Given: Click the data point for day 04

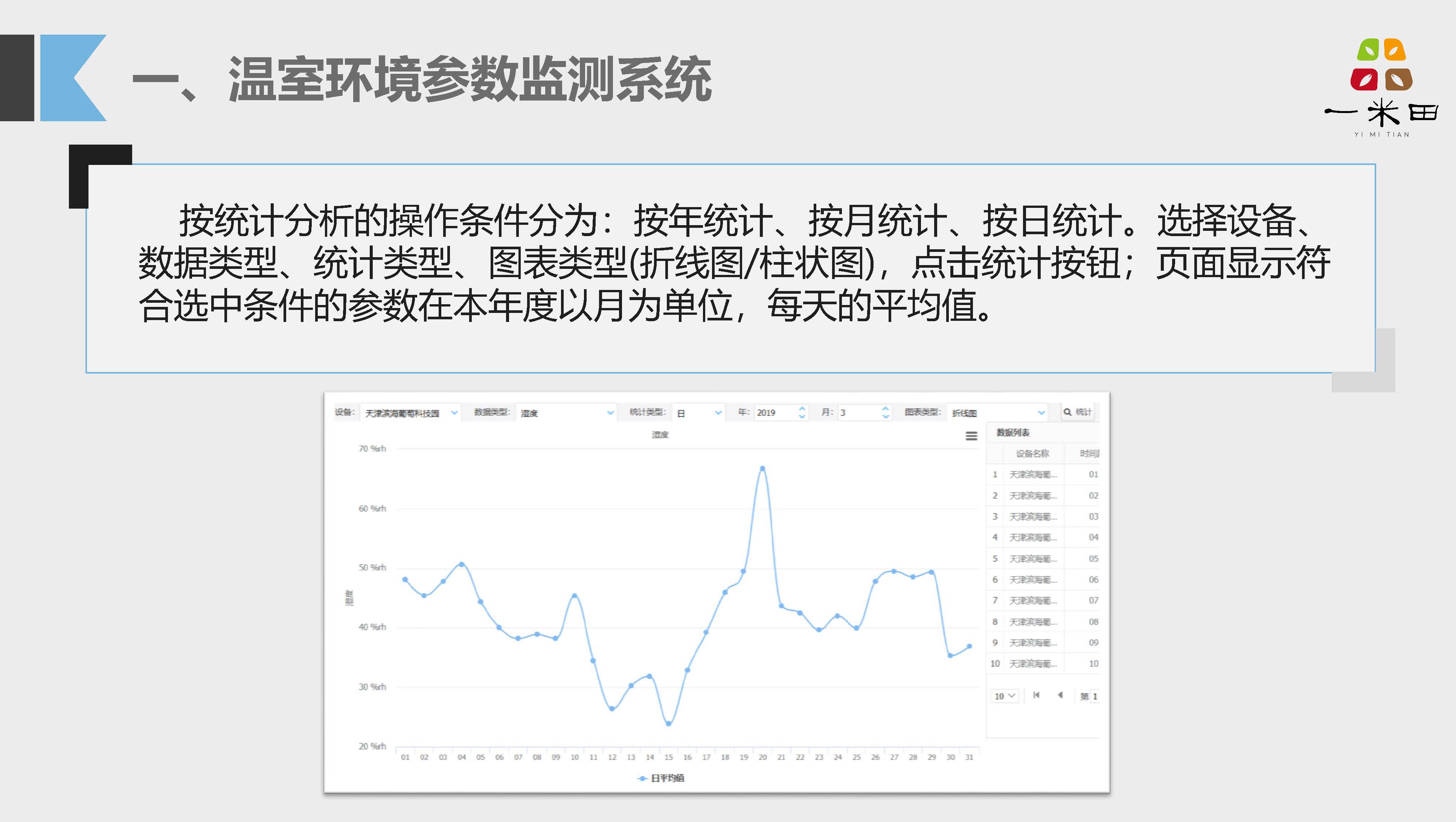Looking at the screenshot, I should pyautogui.click(x=462, y=564).
